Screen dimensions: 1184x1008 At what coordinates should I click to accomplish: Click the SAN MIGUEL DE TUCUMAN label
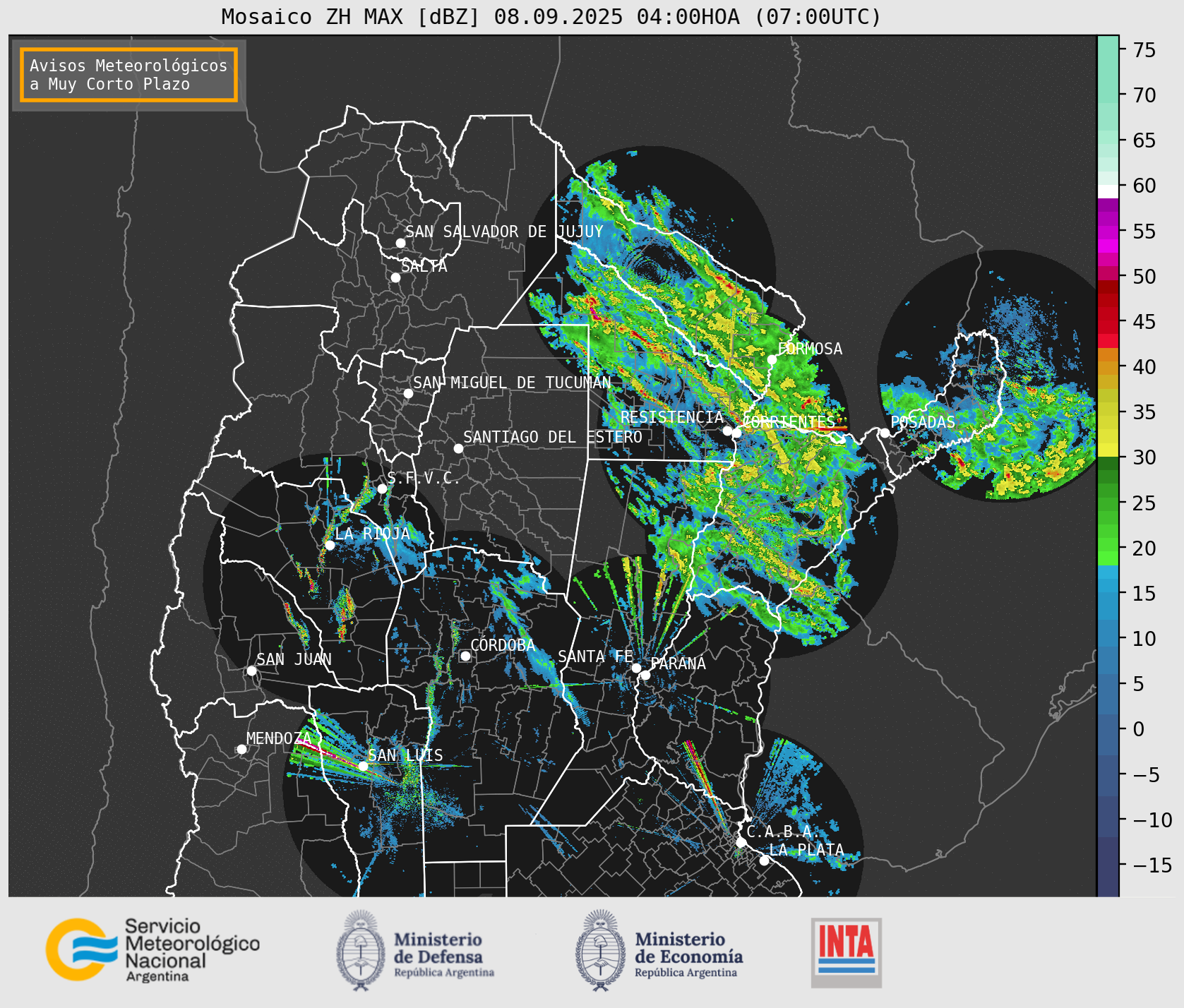[512, 383]
